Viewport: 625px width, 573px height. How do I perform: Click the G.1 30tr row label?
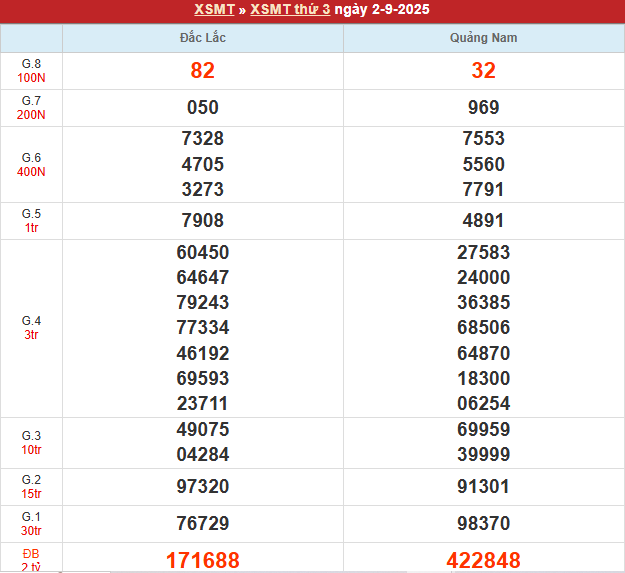pyautogui.click(x=31, y=523)
